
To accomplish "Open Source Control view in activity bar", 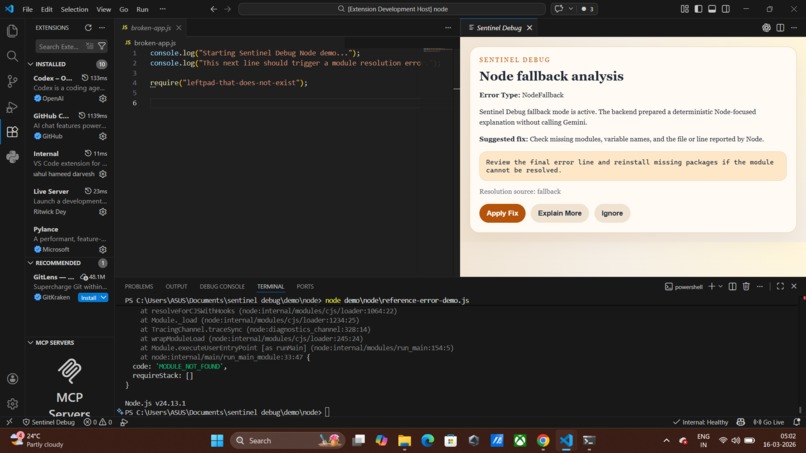I will click(x=12, y=81).
